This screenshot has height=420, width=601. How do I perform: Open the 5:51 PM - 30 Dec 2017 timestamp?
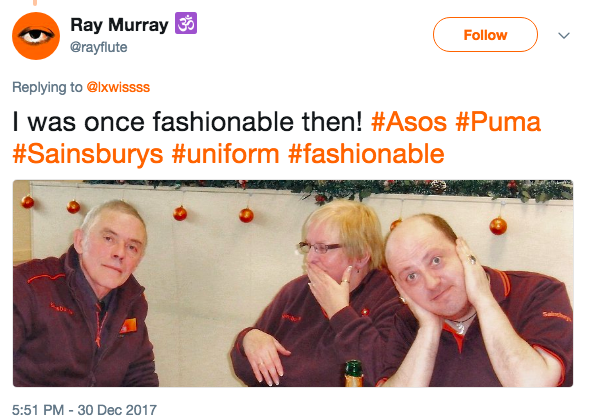coord(84,410)
